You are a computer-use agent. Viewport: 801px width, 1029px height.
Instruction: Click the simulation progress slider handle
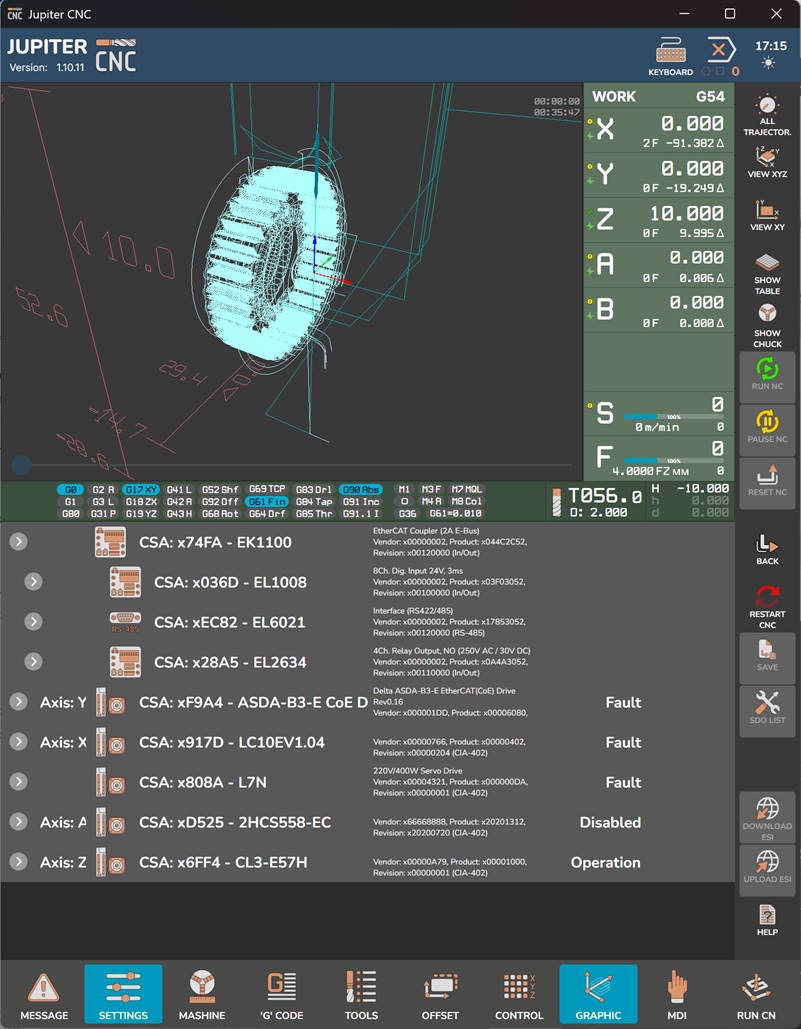[21, 464]
